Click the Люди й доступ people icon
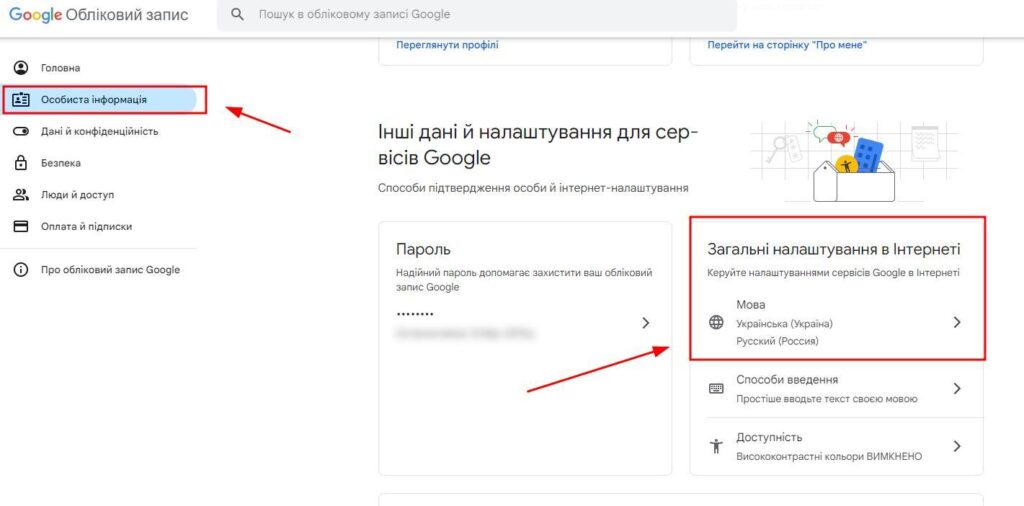 21,195
